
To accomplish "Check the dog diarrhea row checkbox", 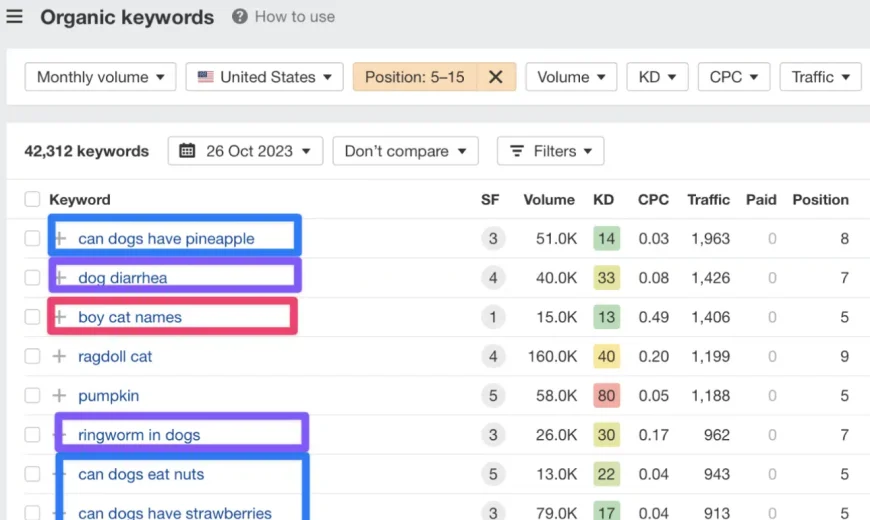I will (x=32, y=277).
